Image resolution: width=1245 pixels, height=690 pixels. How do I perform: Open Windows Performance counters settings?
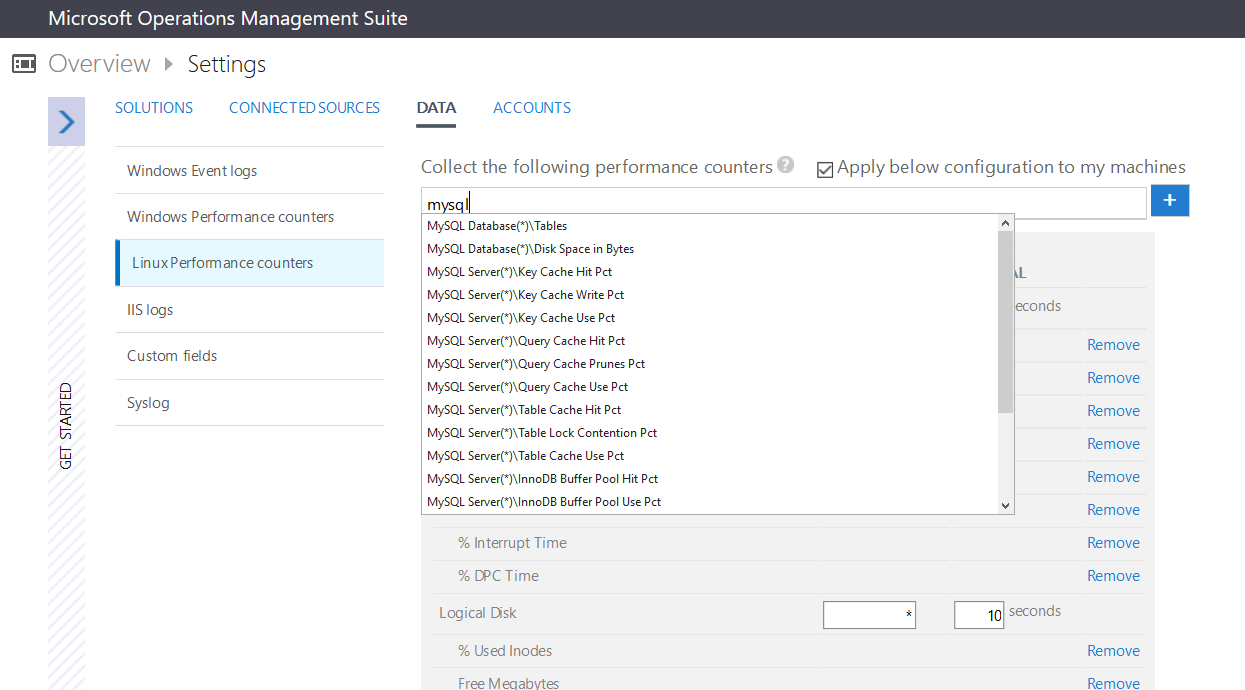point(249,216)
